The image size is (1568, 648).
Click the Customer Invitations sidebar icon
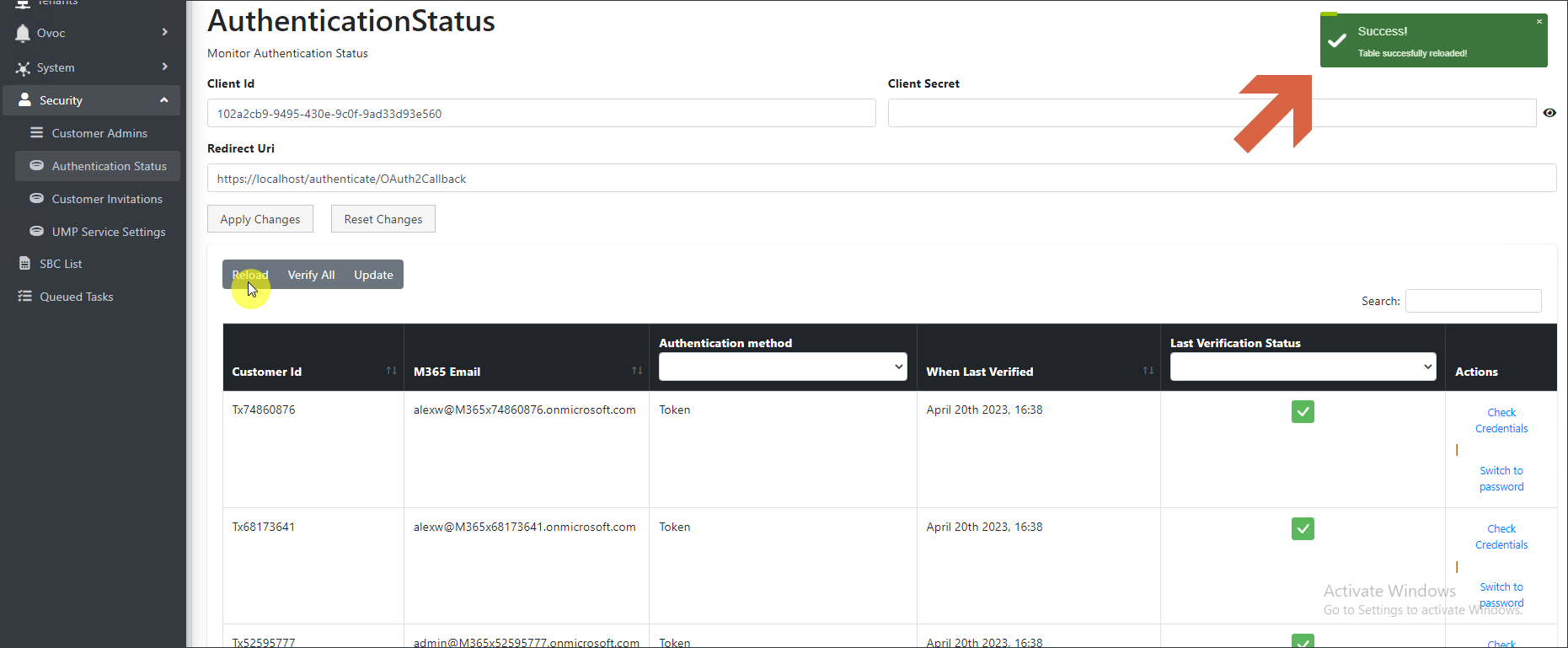pos(37,198)
